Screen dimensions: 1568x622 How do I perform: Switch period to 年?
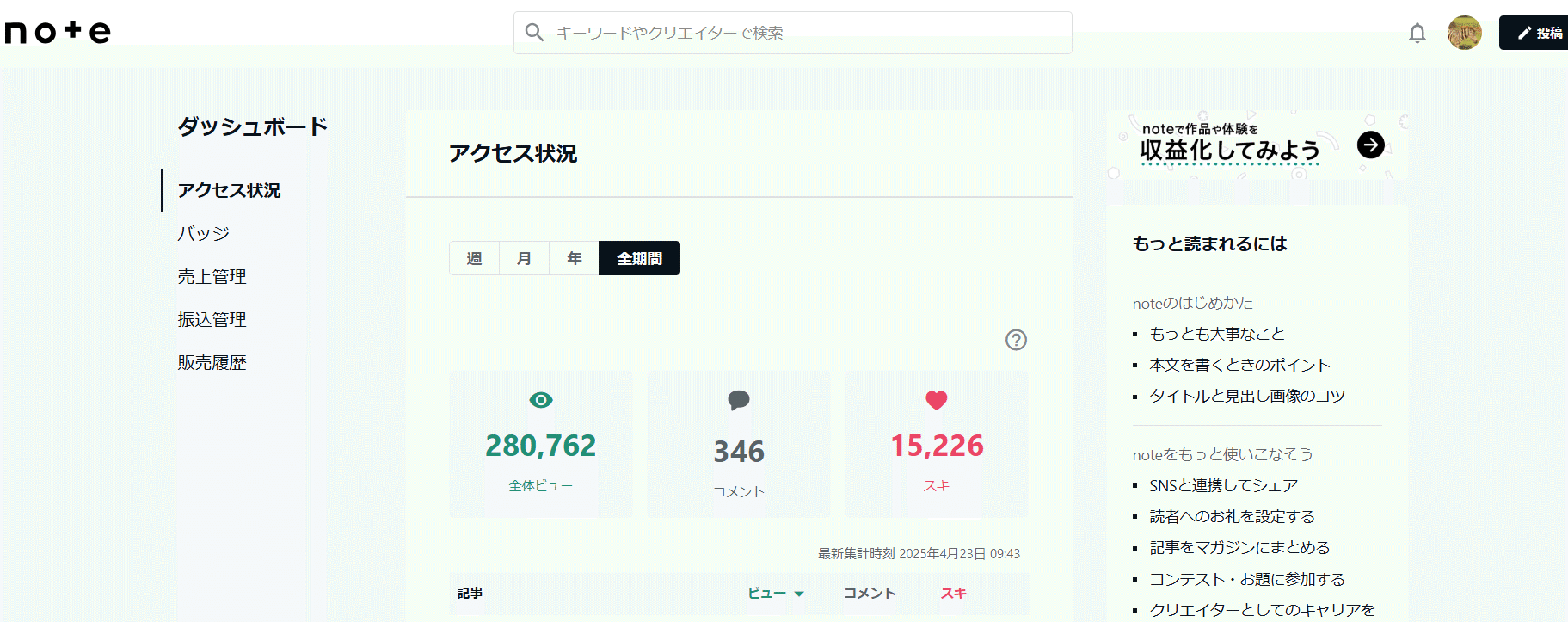pyautogui.click(x=574, y=258)
